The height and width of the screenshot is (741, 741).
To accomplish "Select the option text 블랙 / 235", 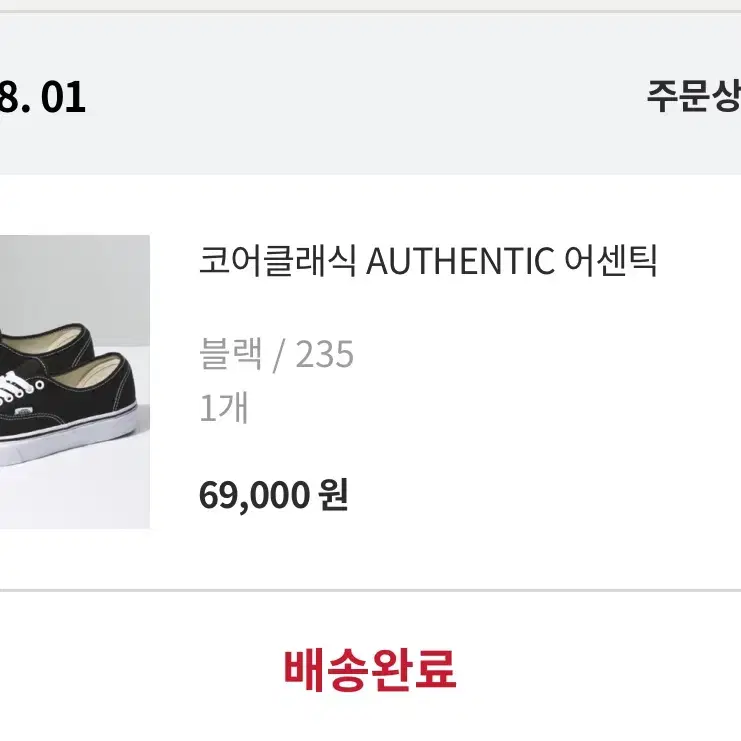I will 276,353.
